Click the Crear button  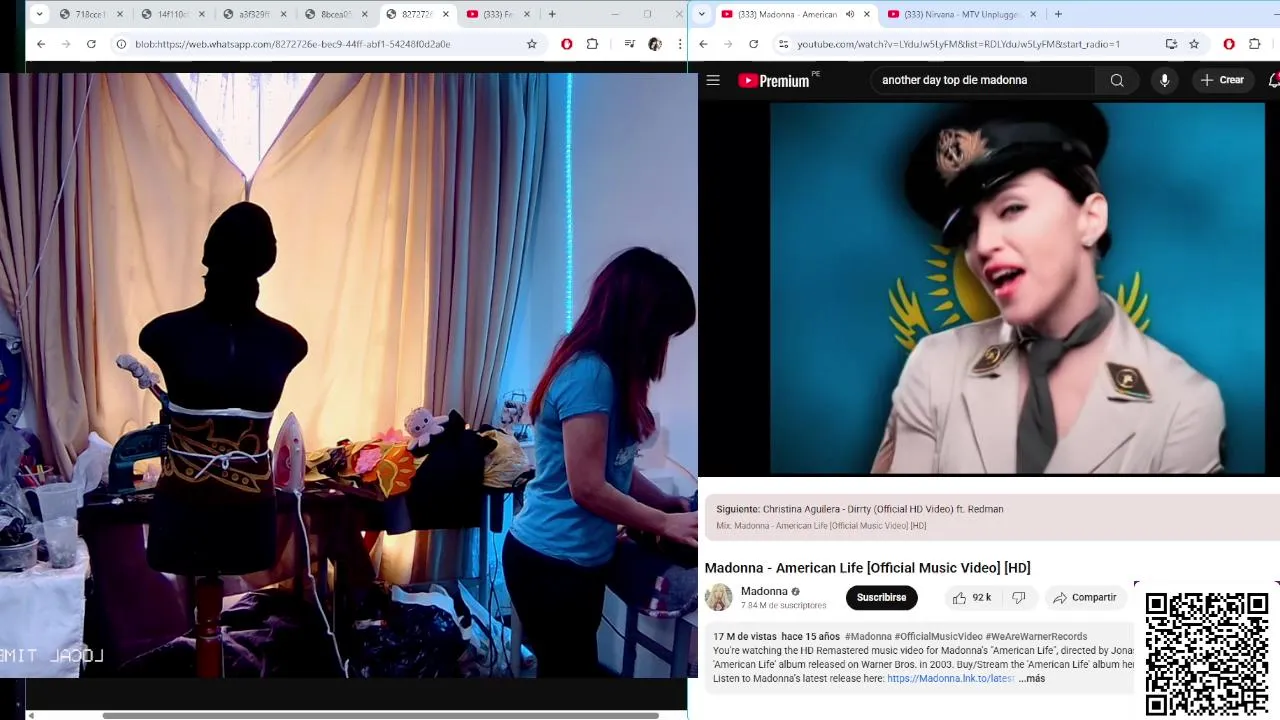click(x=1222, y=80)
